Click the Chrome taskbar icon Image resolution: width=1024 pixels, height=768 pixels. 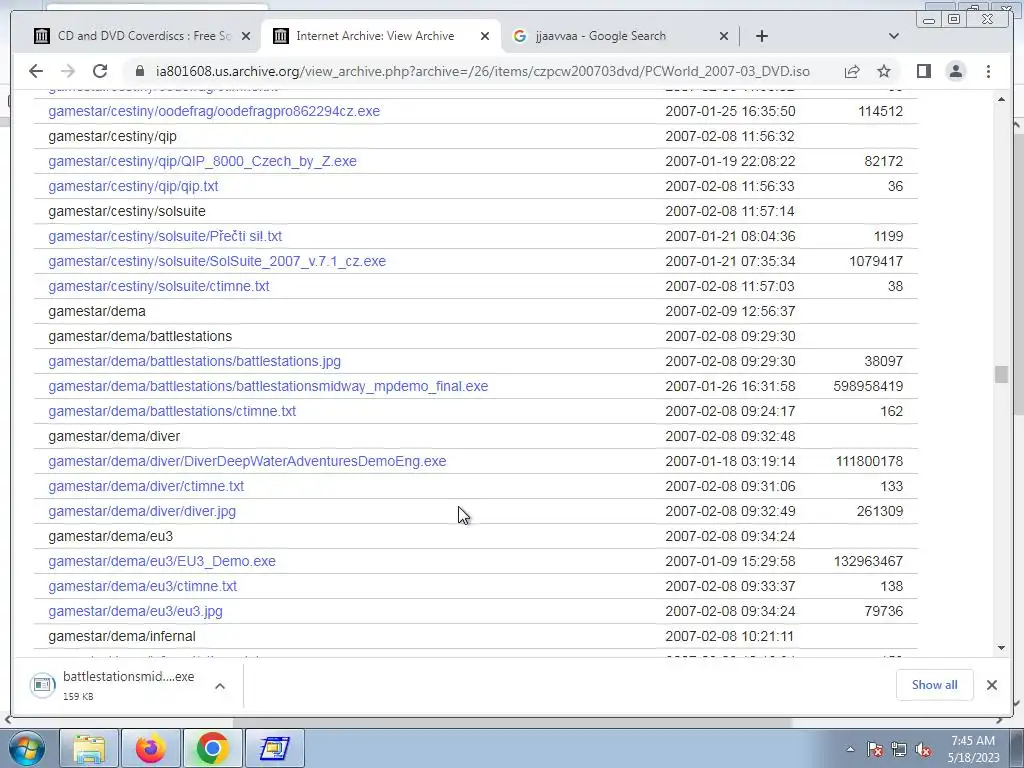point(212,748)
